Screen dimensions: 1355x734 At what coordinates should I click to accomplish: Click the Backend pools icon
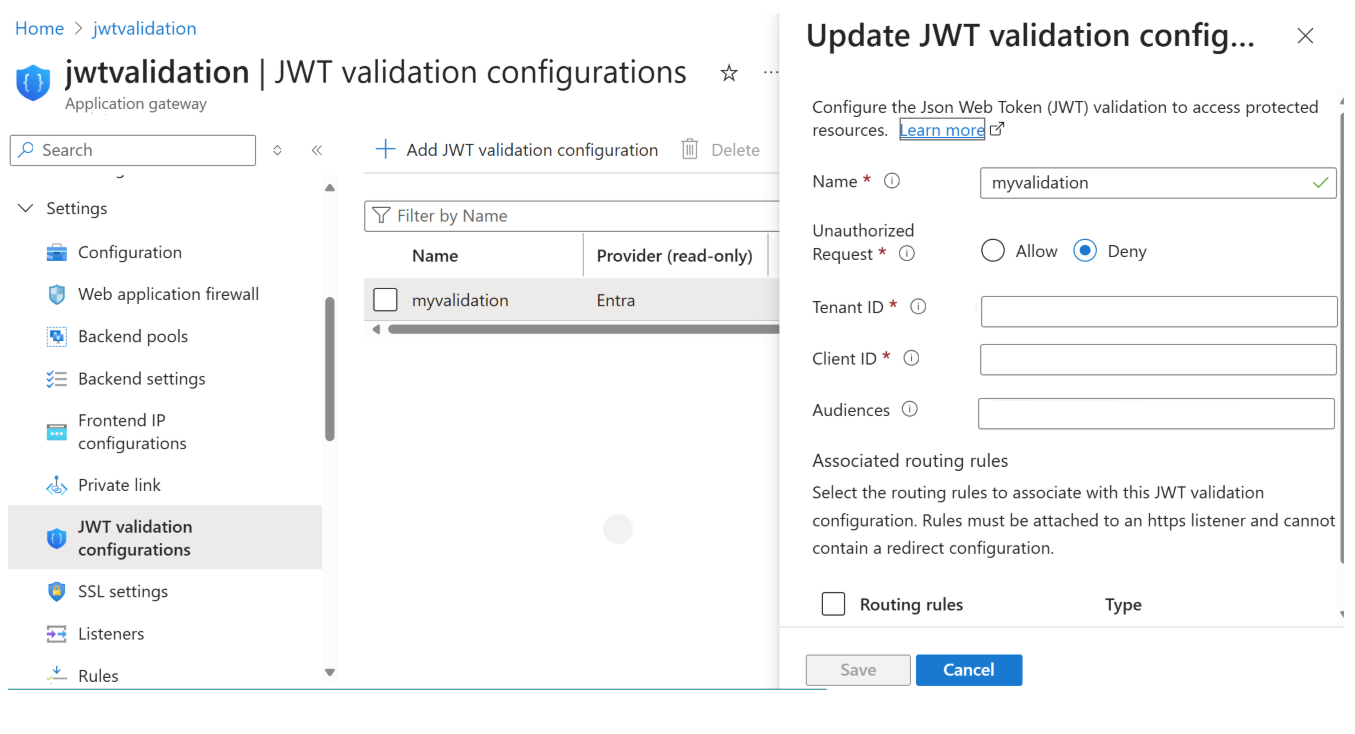click(56, 336)
